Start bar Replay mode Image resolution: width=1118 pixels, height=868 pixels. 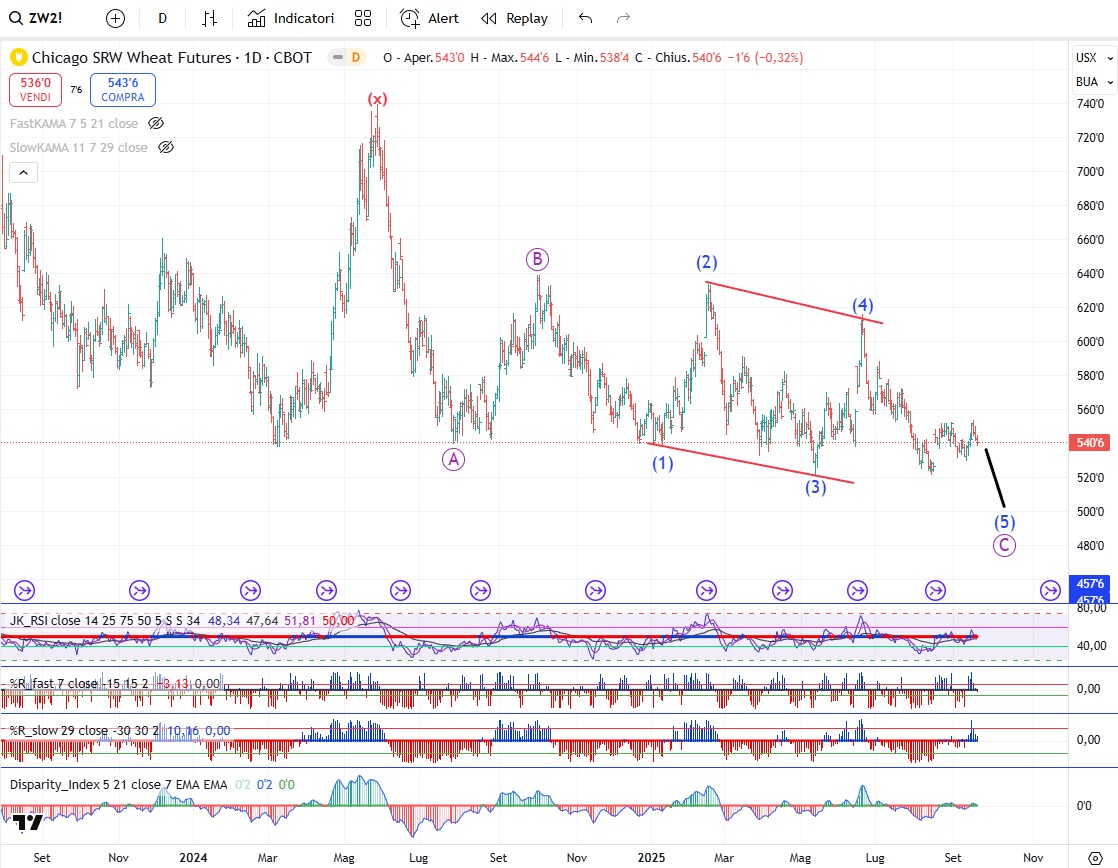tap(514, 18)
